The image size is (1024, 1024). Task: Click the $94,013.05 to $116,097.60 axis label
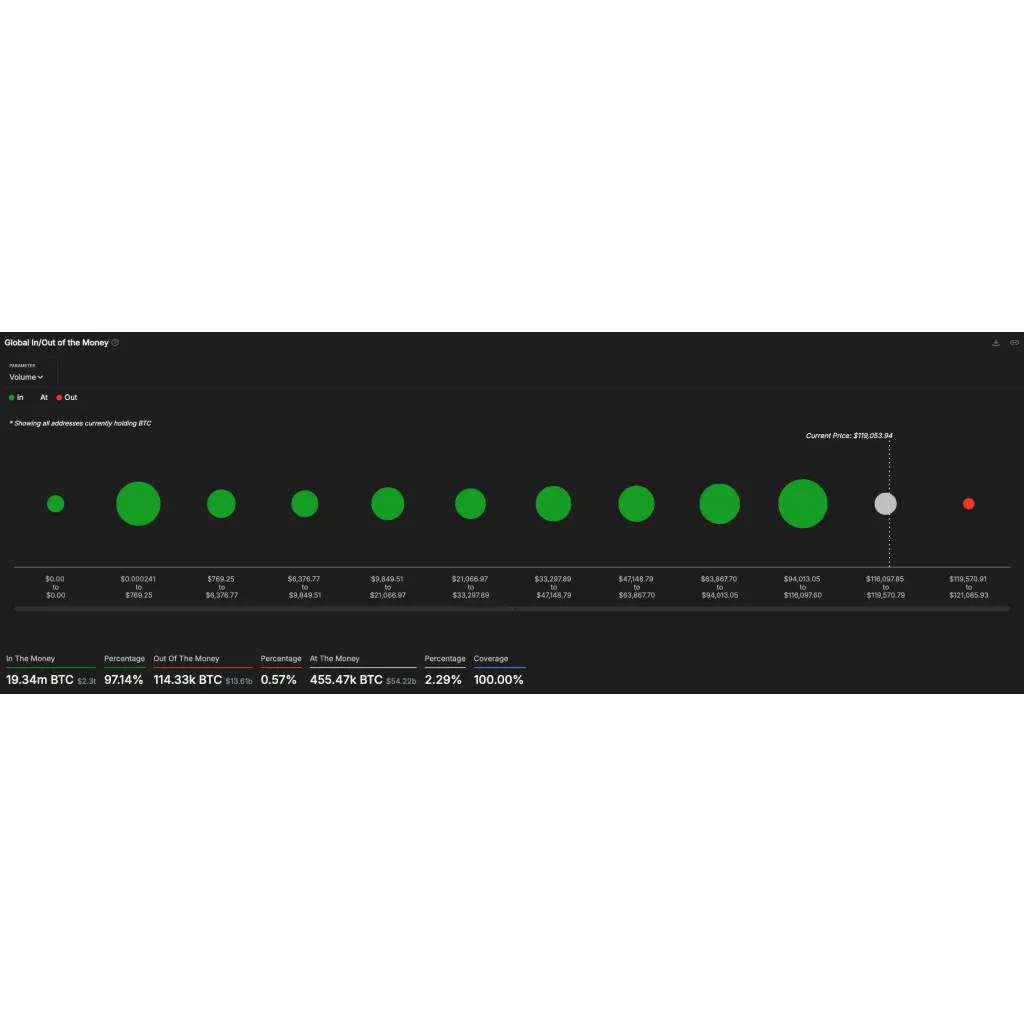tap(803, 587)
